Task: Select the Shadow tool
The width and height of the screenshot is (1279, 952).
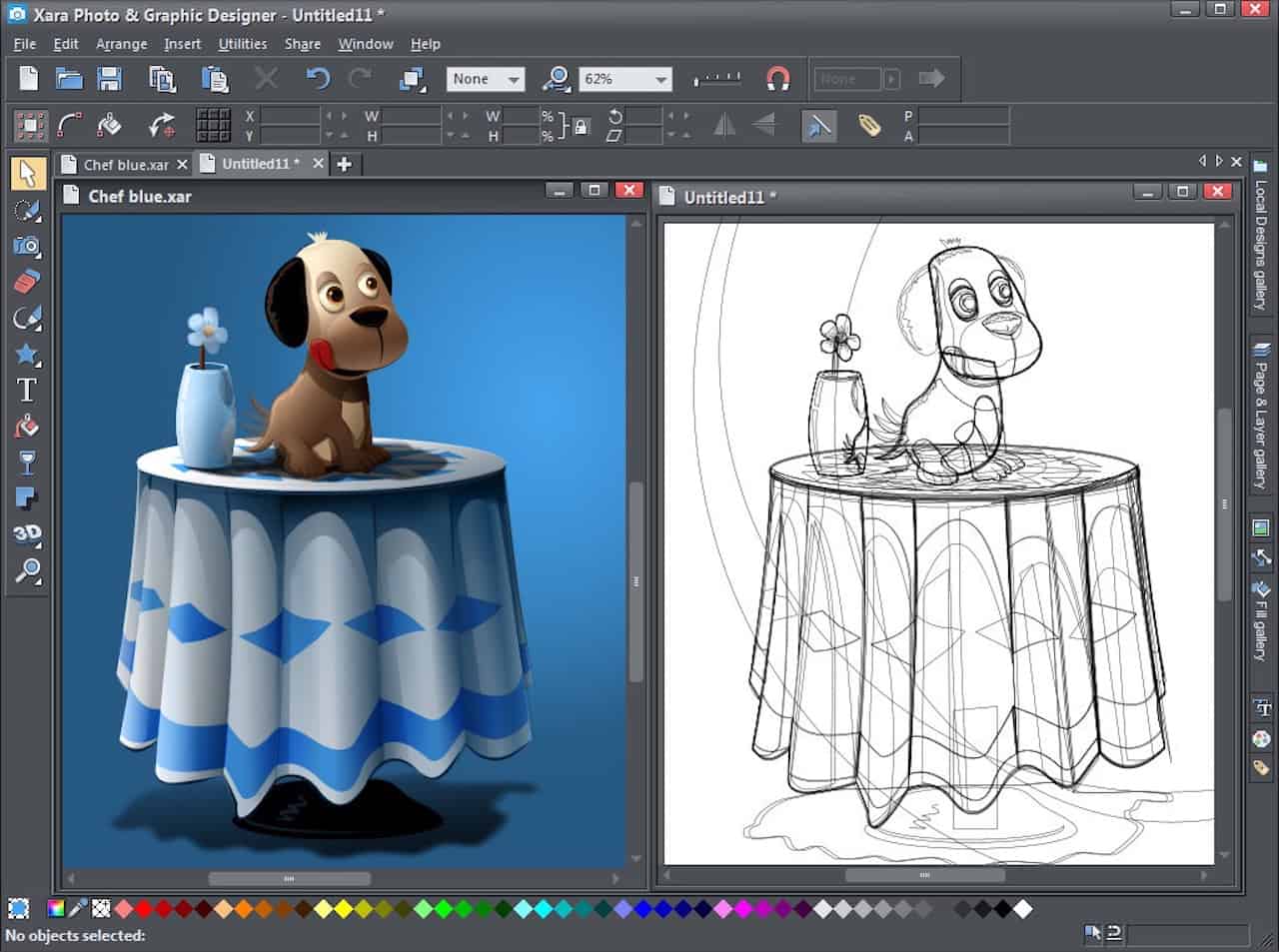Action: pyautogui.click(x=27, y=498)
